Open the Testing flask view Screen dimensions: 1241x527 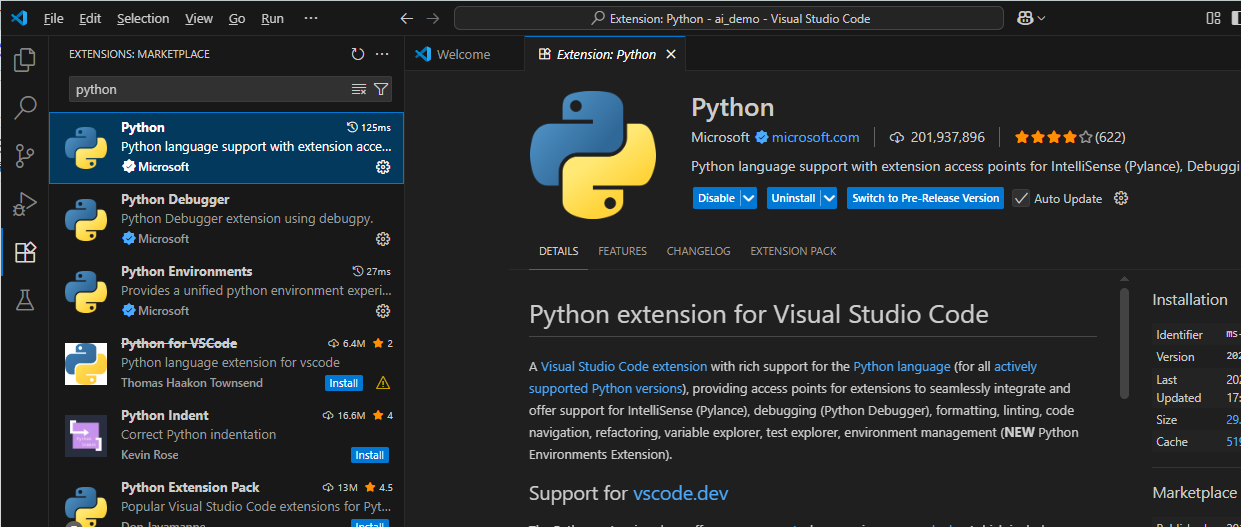point(25,300)
